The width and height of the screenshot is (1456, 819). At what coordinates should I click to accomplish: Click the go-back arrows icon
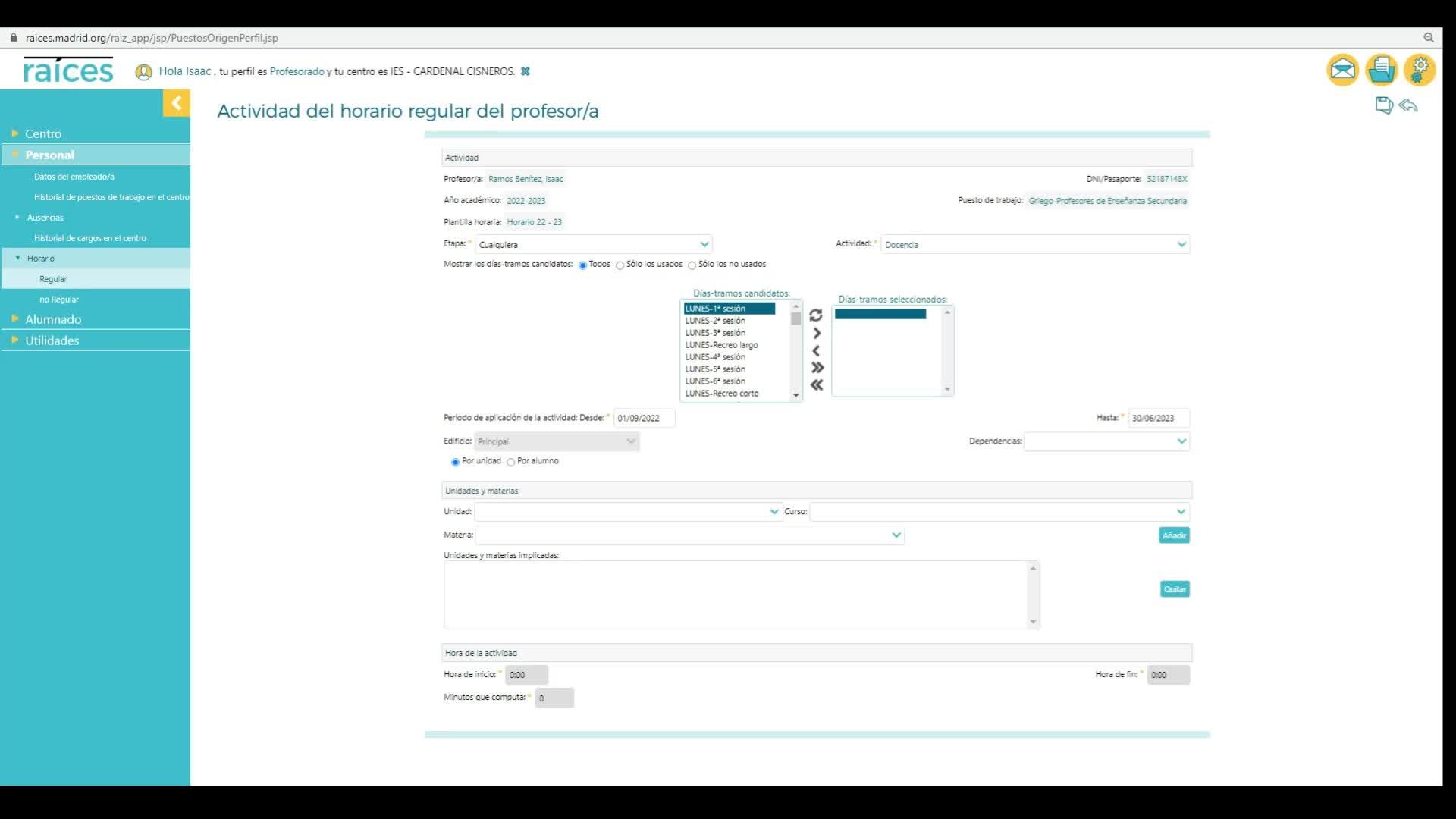[1408, 105]
